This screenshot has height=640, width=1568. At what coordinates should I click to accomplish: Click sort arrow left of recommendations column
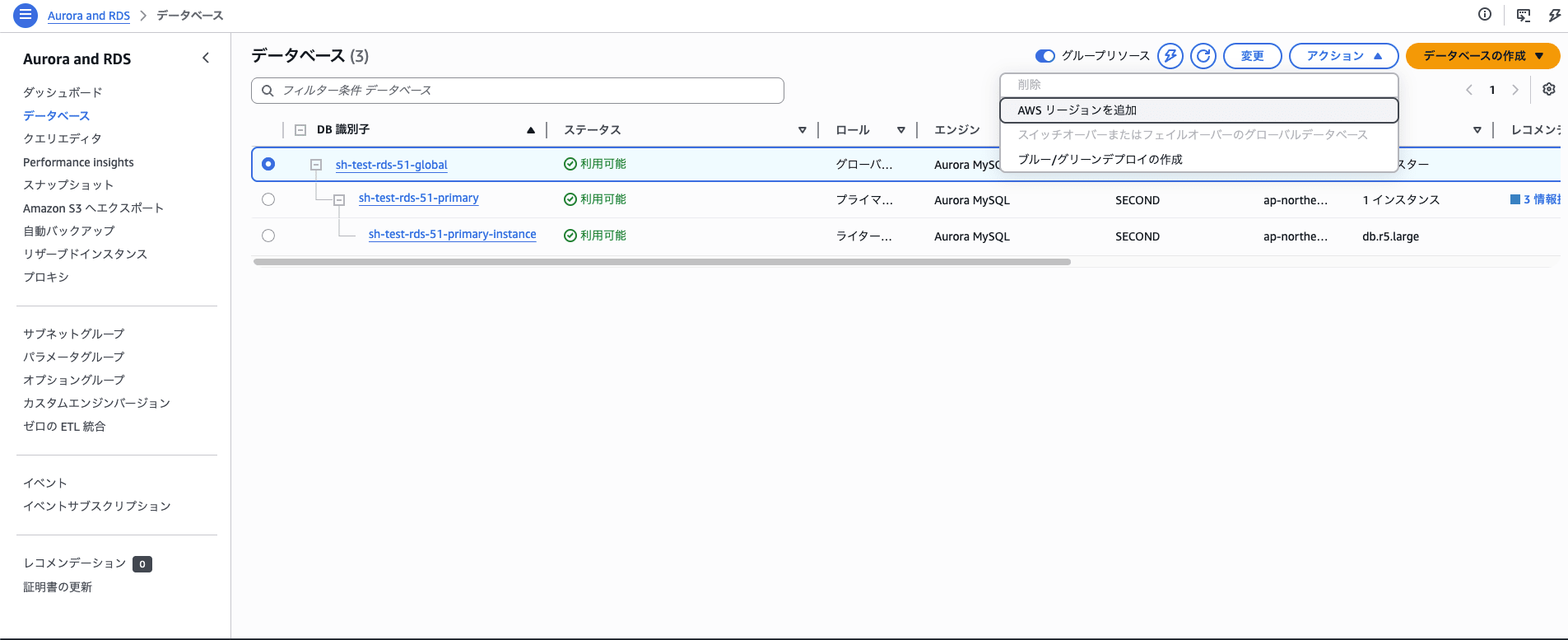(1477, 130)
